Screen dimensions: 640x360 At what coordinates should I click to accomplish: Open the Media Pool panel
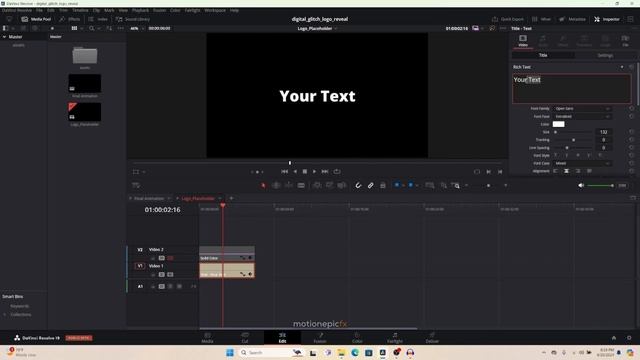click(x=36, y=19)
